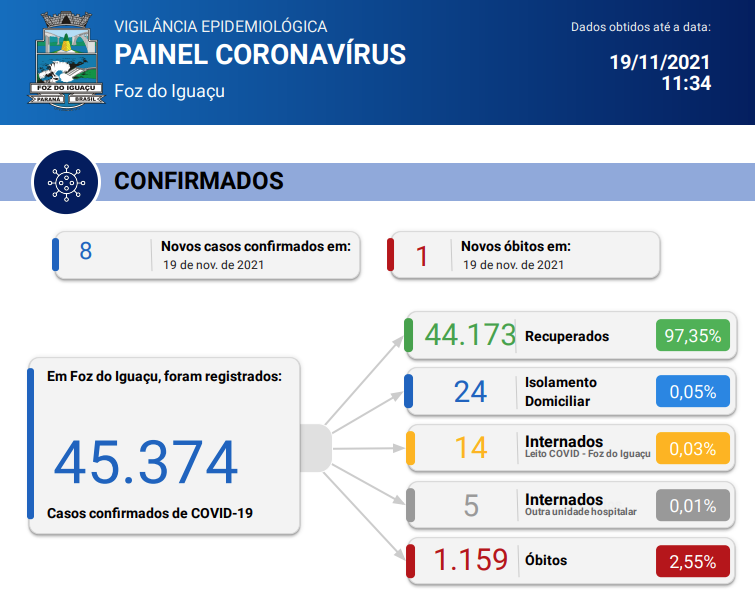Click the home isolation count 24
Viewport: 755px width, 594px height.
pos(470,391)
